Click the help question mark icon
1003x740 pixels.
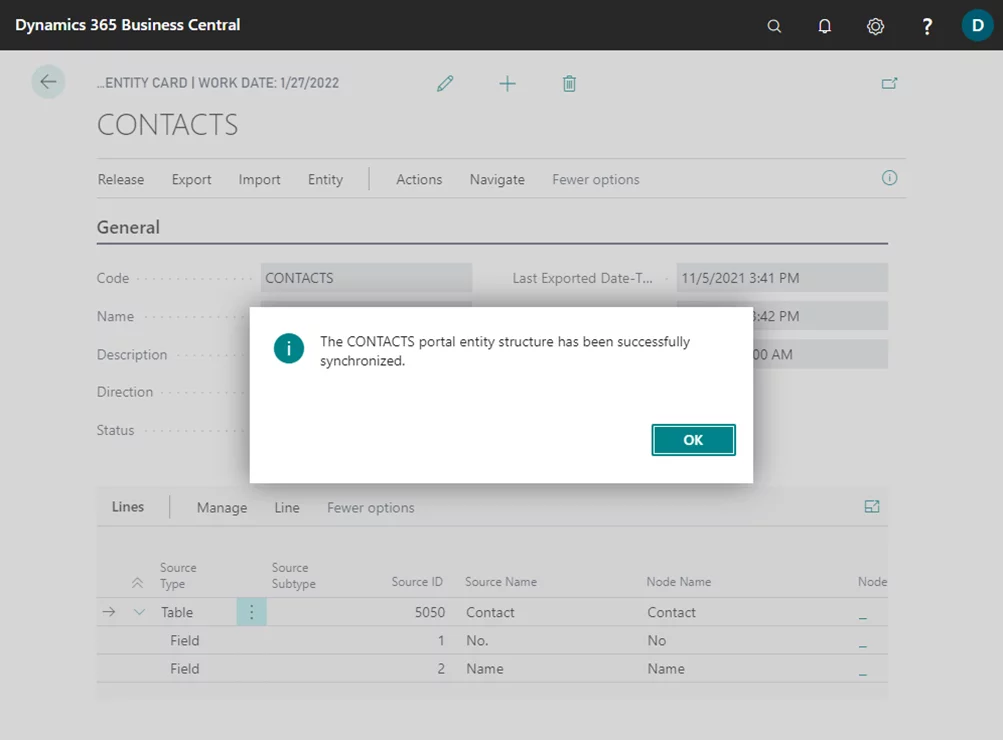(x=927, y=26)
